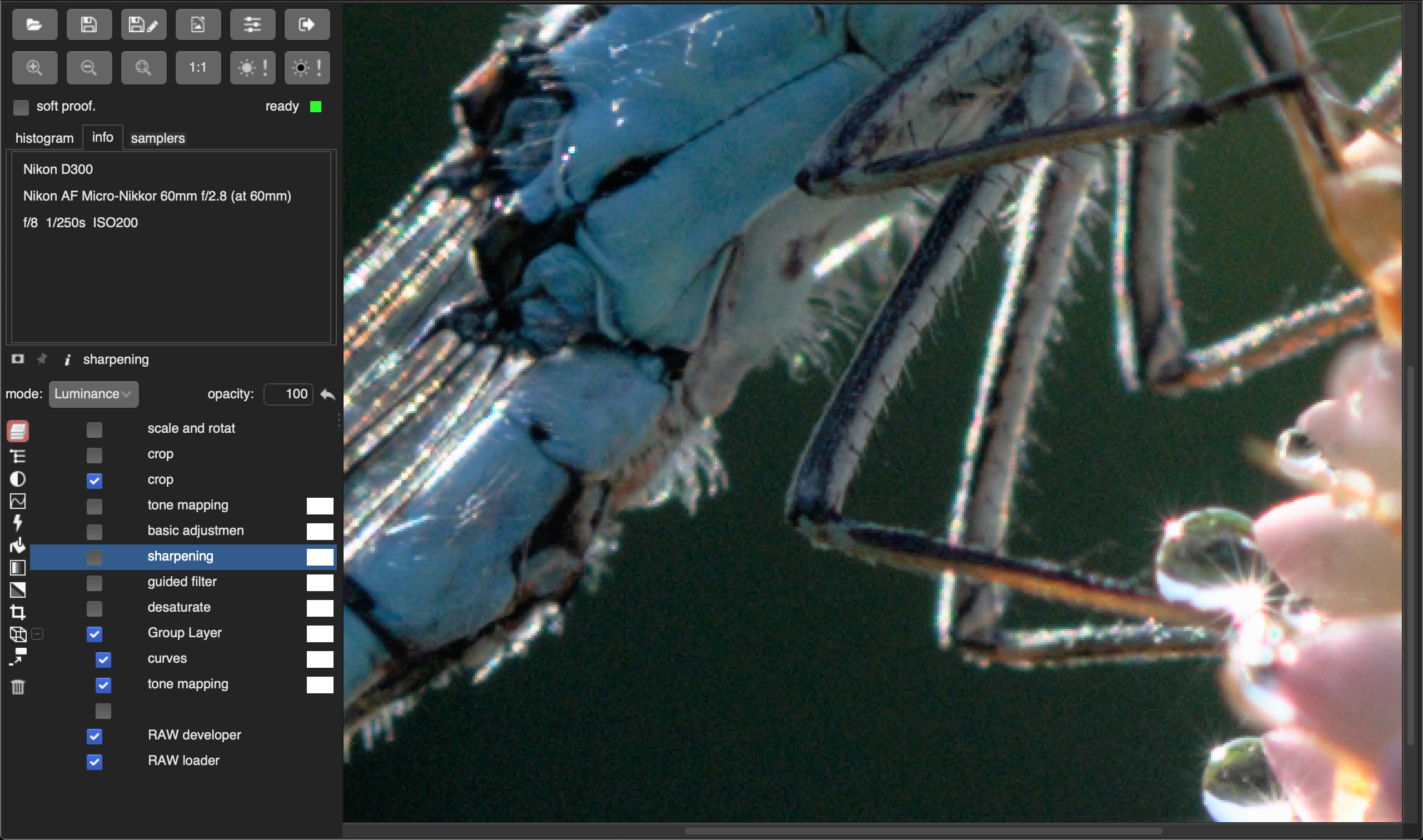Viewport: 1423px width, 840px height.
Task: Click the zoom-to-fit magnifier icon
Action: [143, 68]
